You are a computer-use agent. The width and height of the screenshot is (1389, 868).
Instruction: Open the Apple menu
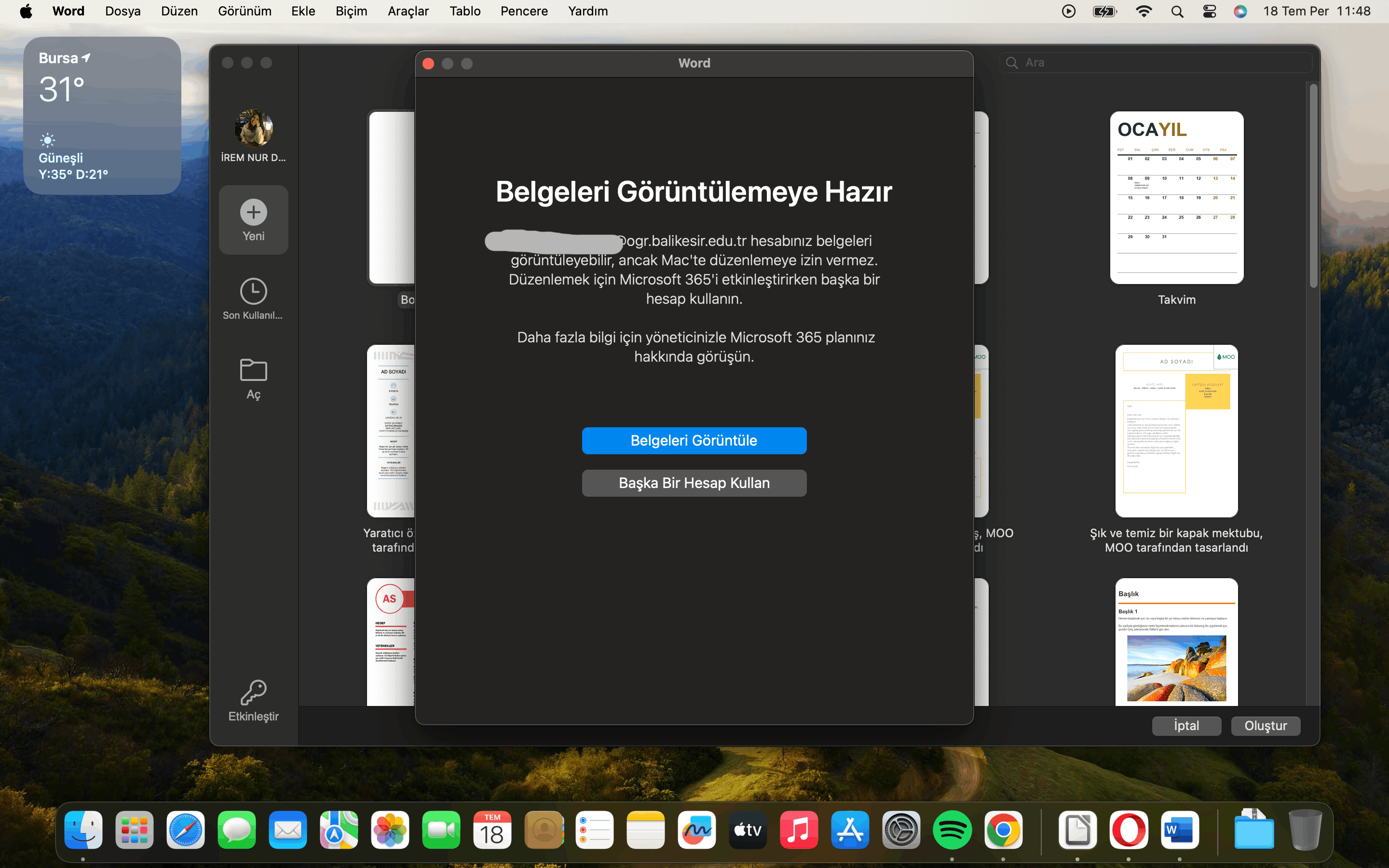click(x=27, y=12)
